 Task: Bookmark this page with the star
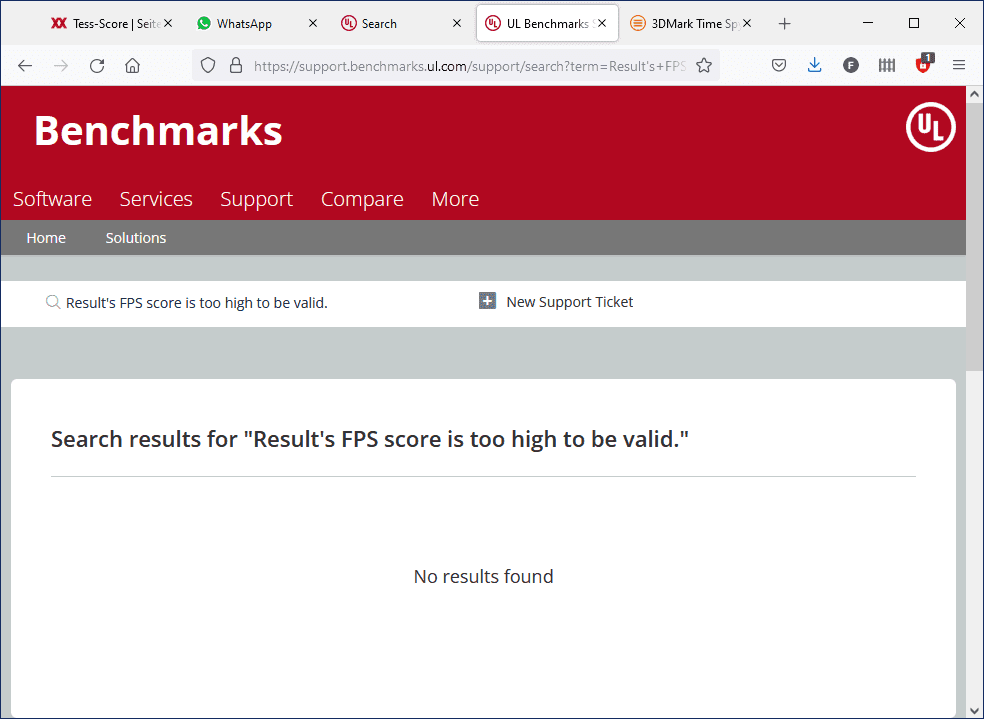pos(704,65)
